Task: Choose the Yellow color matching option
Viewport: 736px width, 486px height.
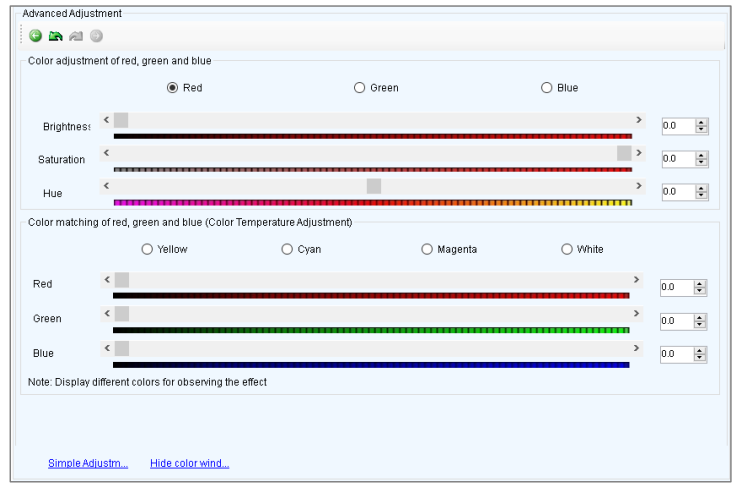Action: [x=147, y=249]
